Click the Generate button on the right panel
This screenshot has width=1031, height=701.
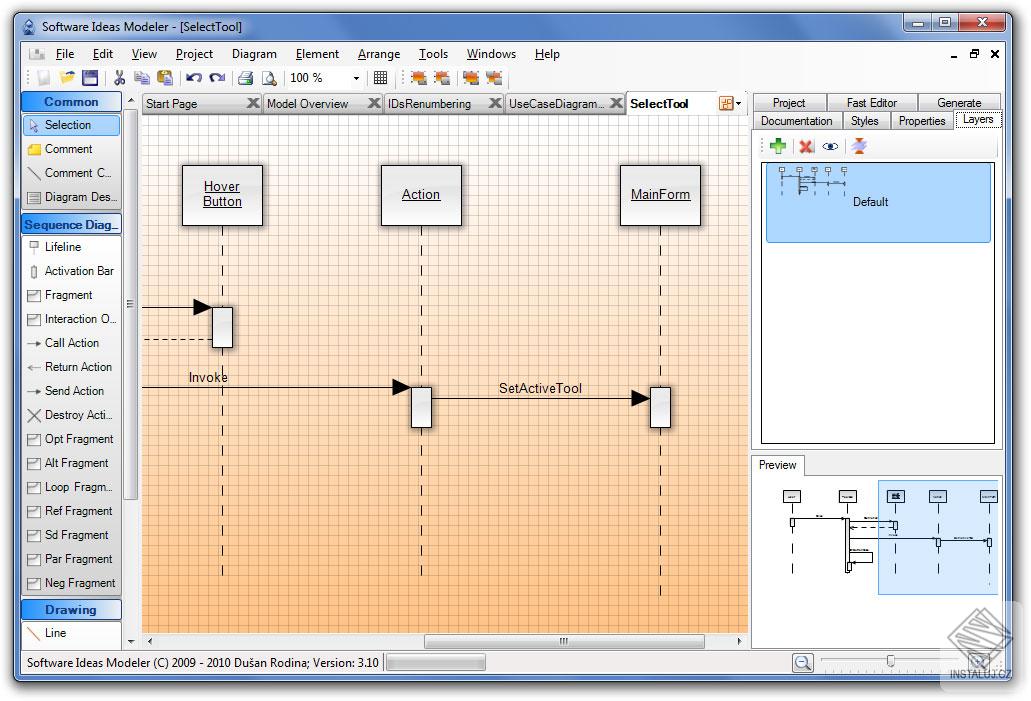[959, 102]
